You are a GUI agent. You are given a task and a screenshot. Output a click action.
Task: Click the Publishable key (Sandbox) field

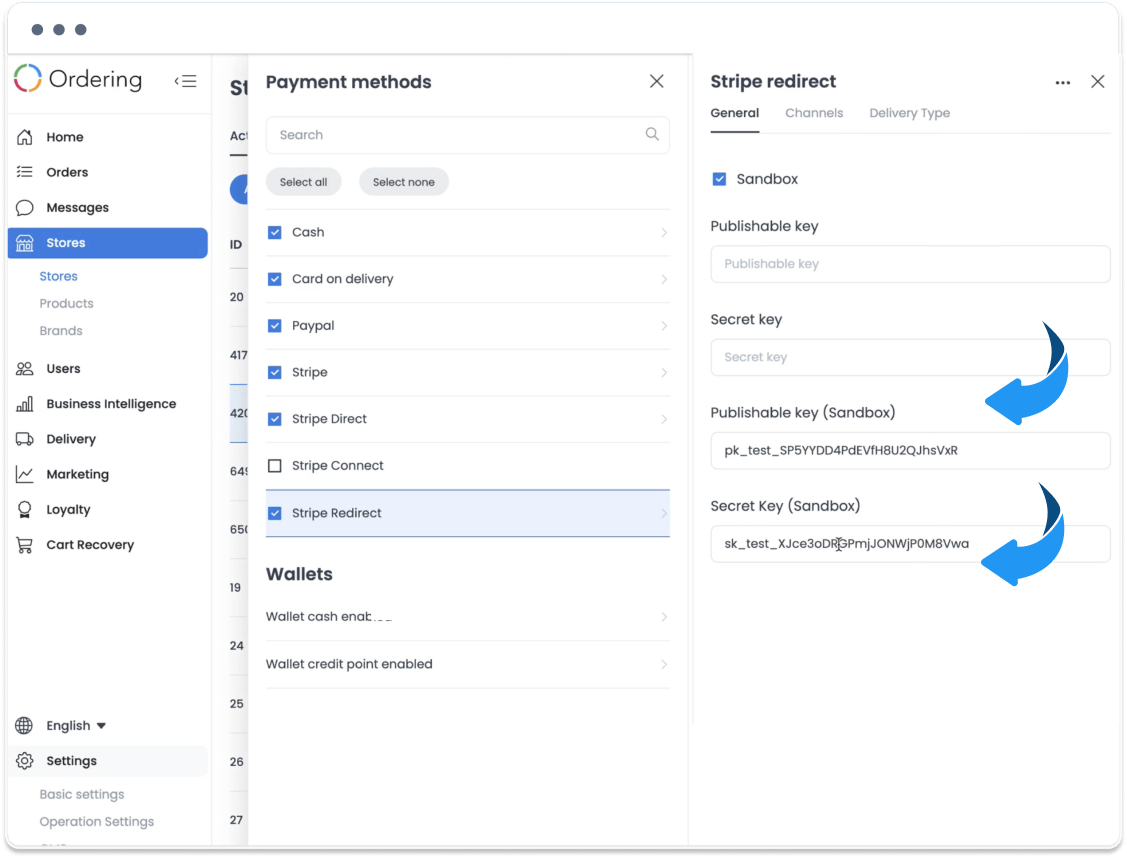click(x=910, y=451)
